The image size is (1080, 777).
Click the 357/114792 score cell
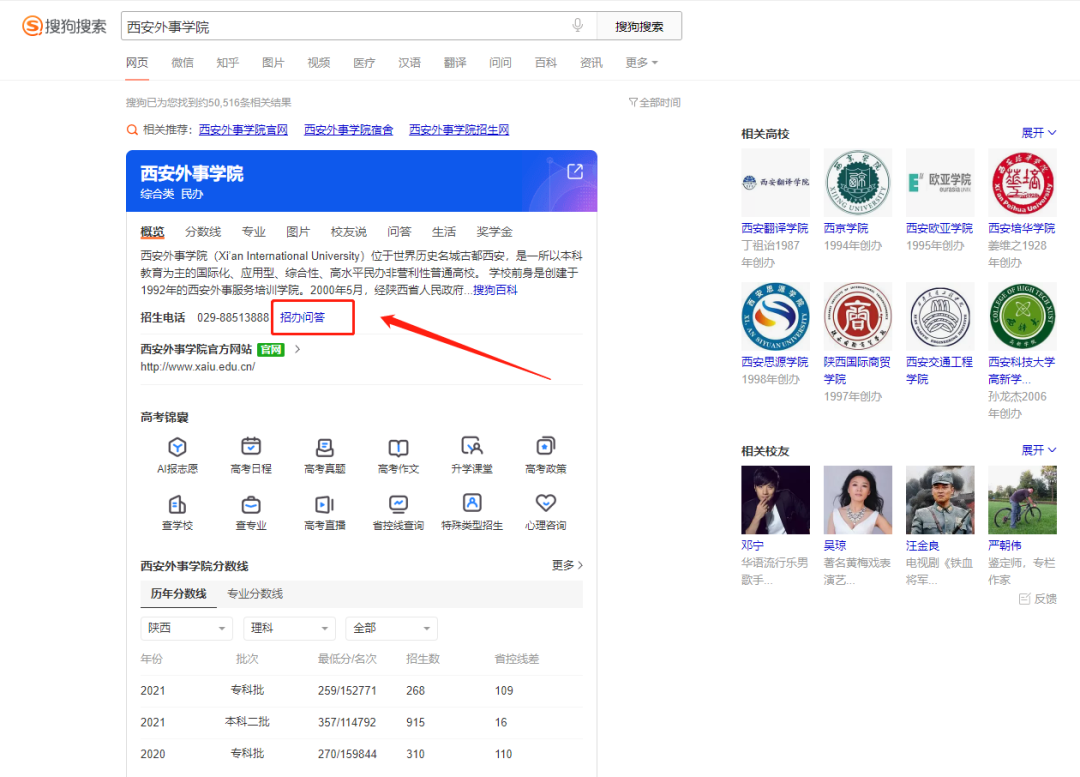(347, 723)
